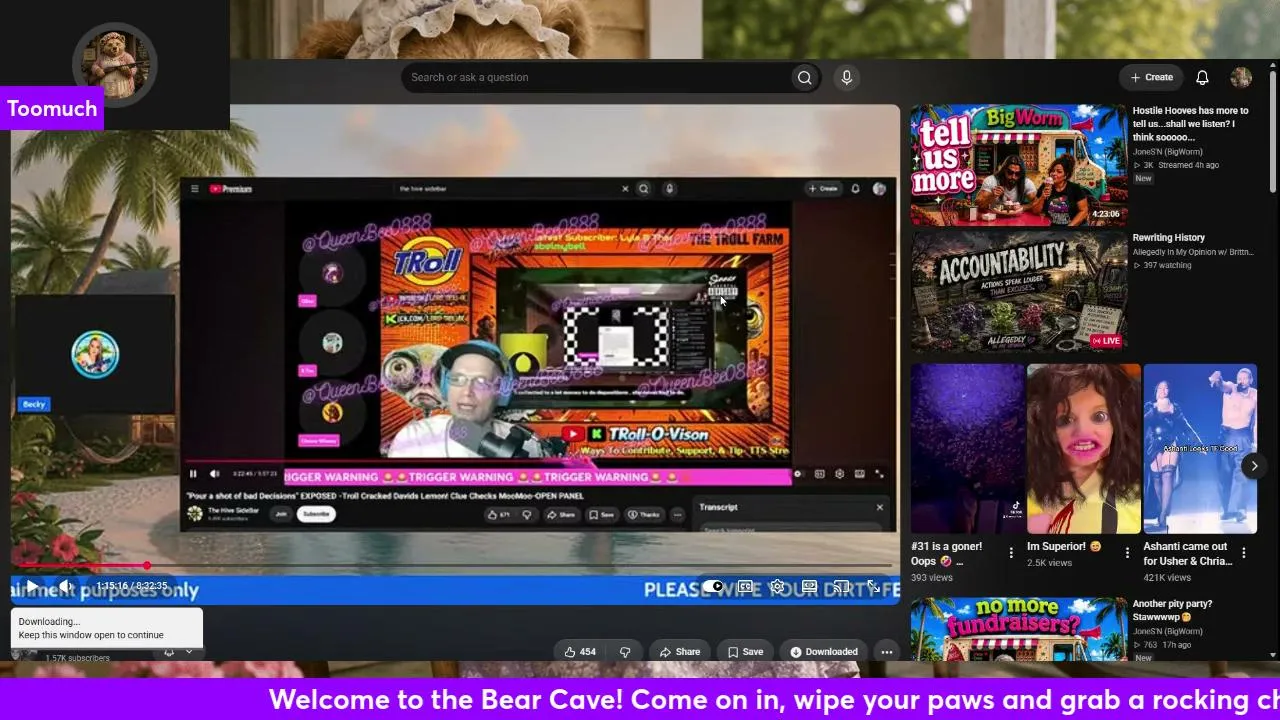
Task: Click the embedded video title 'Pour a shot of bad Decisions'
Action: [385, 496]
